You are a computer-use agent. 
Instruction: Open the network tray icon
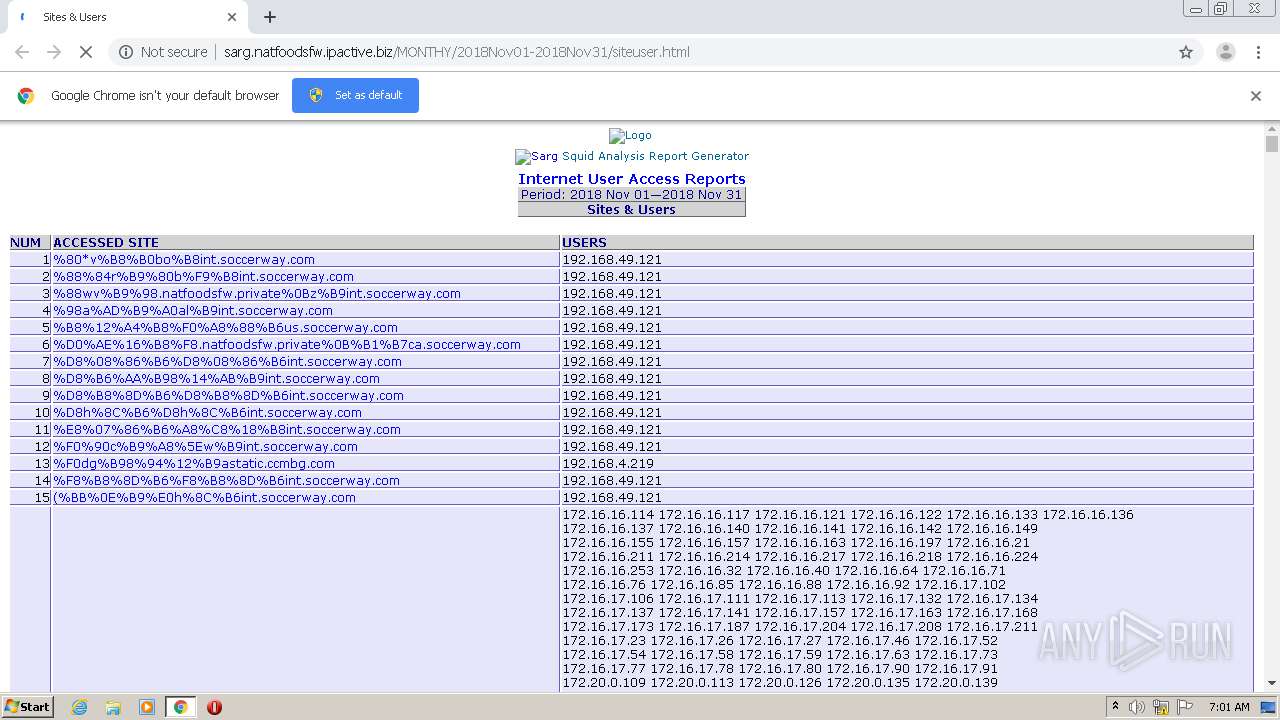click(1161, 707)
